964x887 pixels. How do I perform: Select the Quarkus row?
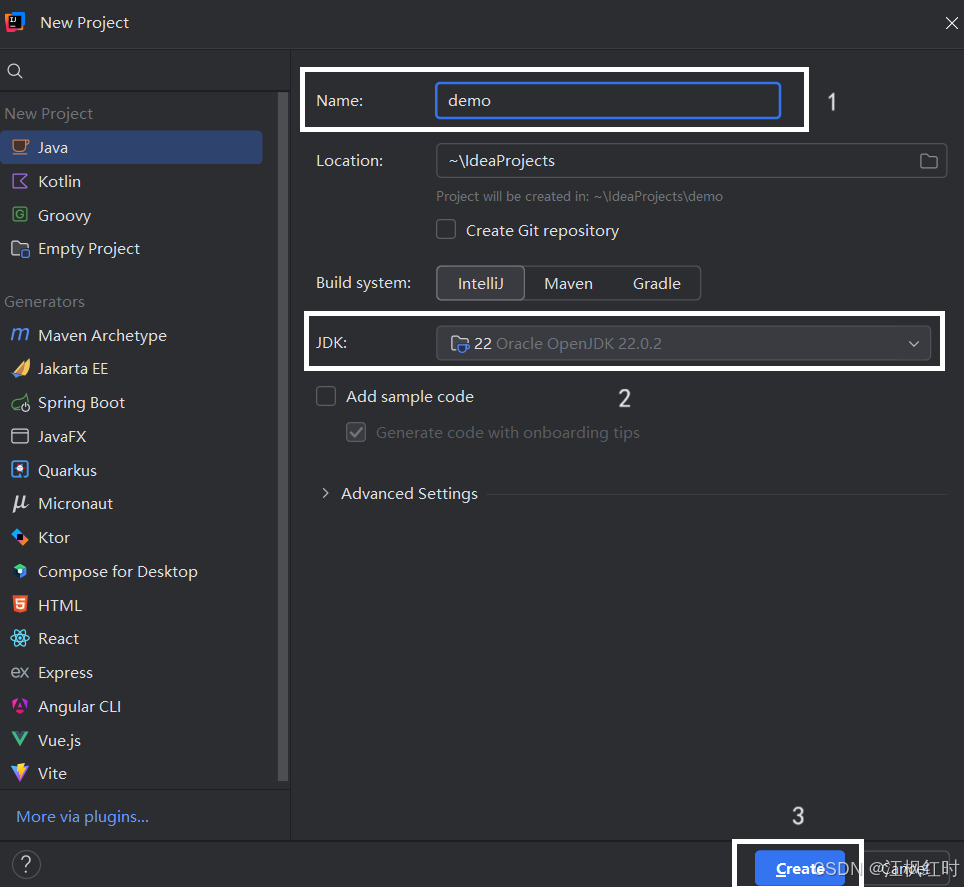click(x=132, y=470)
